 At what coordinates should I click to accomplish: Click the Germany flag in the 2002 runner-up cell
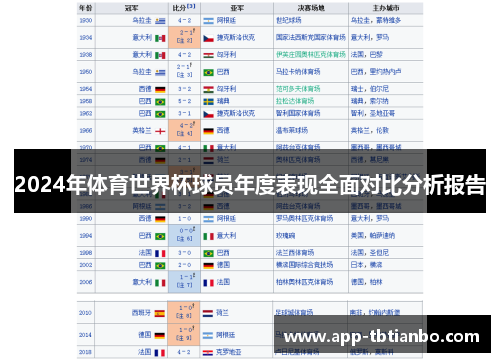pyautogui.click(x=209, y=266)
